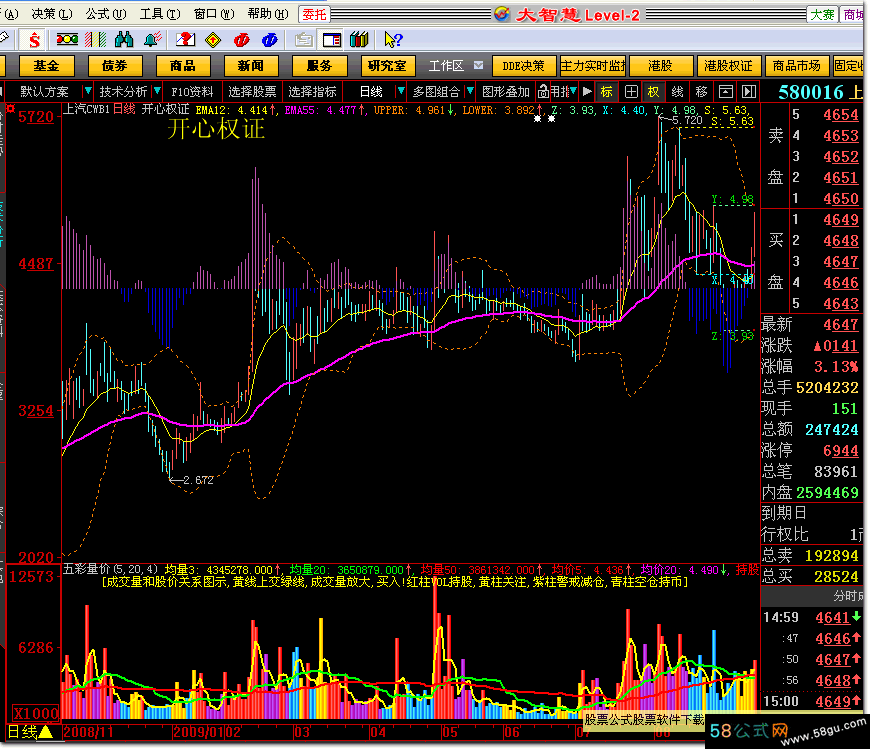Click the red 委托 button

coord(314,14)
